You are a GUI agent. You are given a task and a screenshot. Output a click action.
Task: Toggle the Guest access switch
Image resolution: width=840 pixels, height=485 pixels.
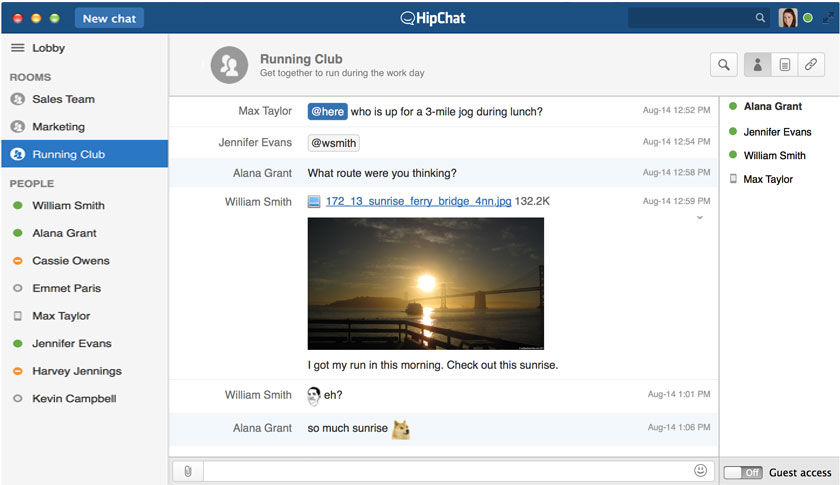743,472
